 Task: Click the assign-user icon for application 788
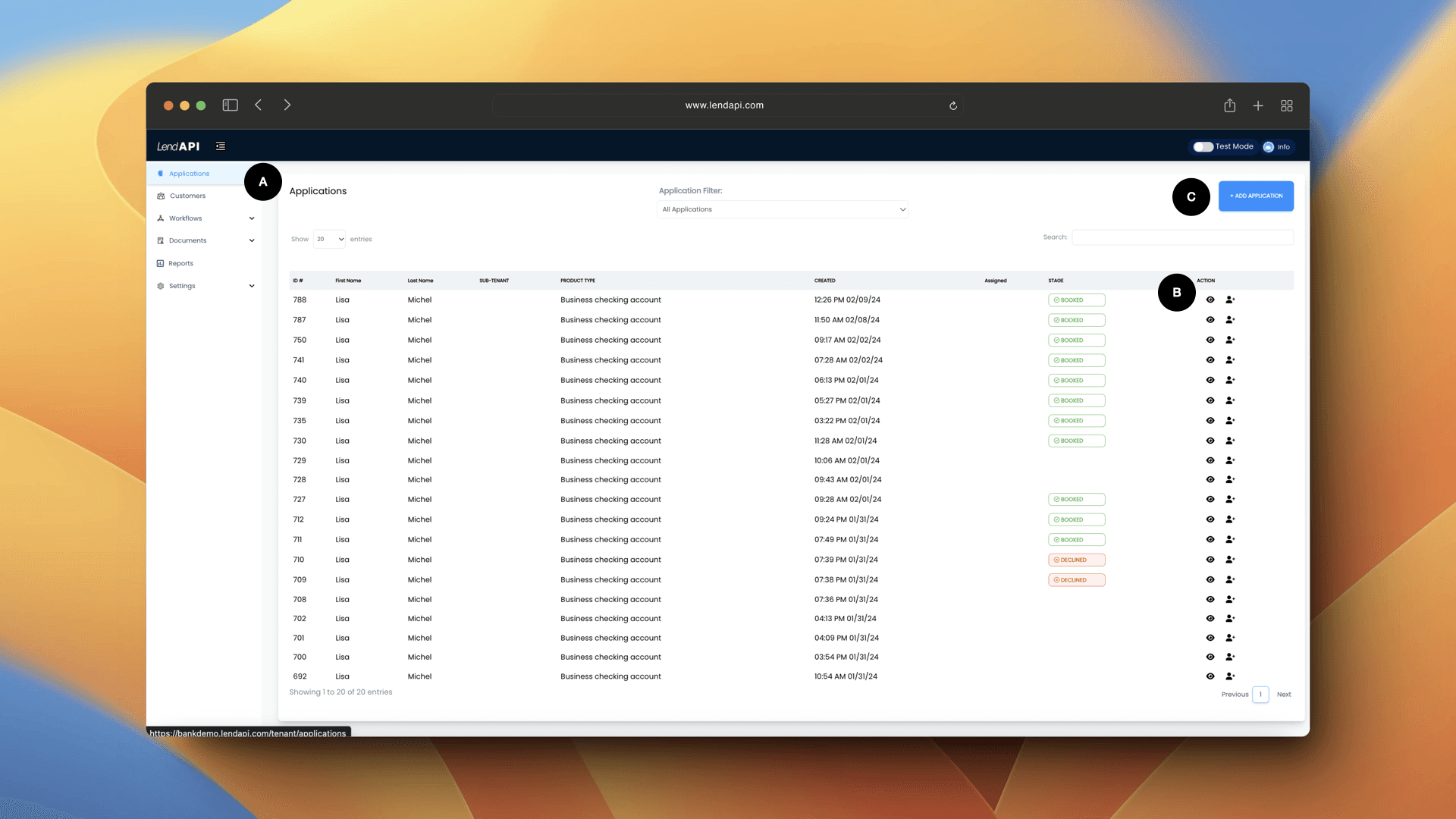[1230, 300]
